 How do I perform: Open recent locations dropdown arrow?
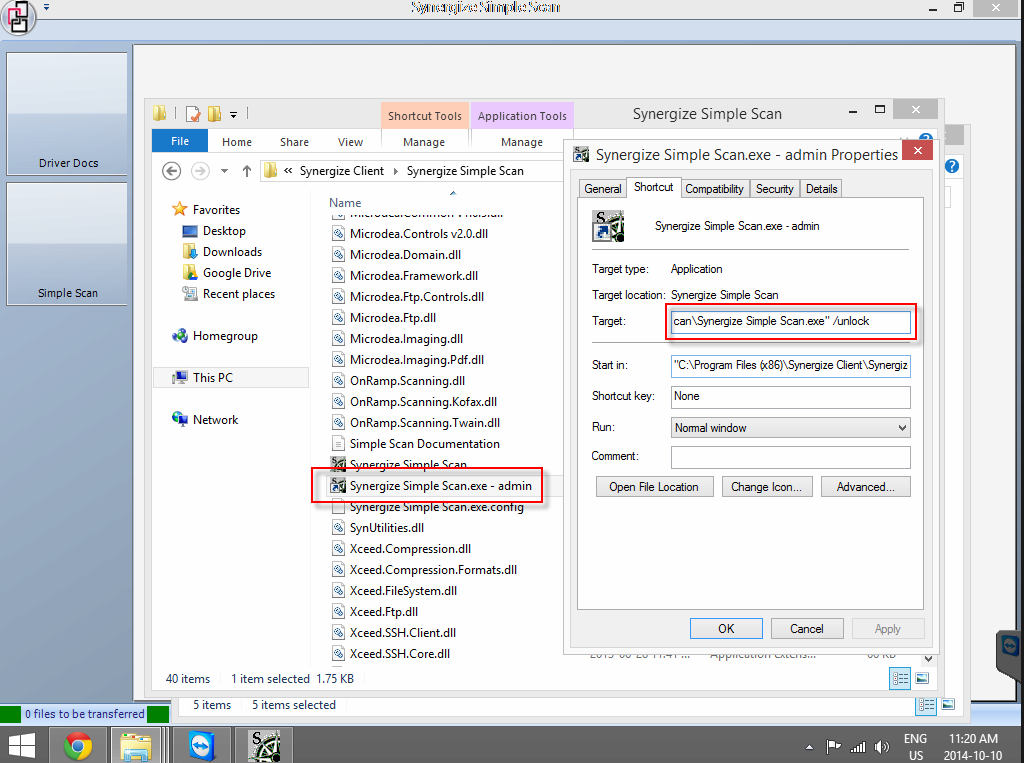click(x=224, y=171)
